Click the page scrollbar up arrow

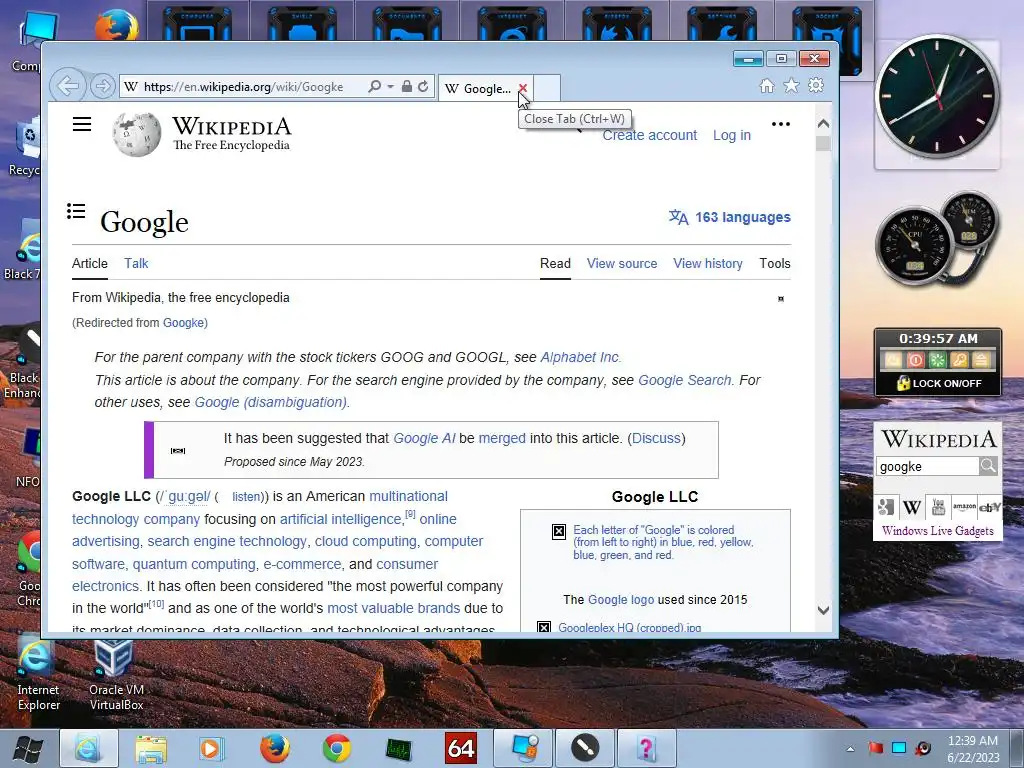[824, 123]
